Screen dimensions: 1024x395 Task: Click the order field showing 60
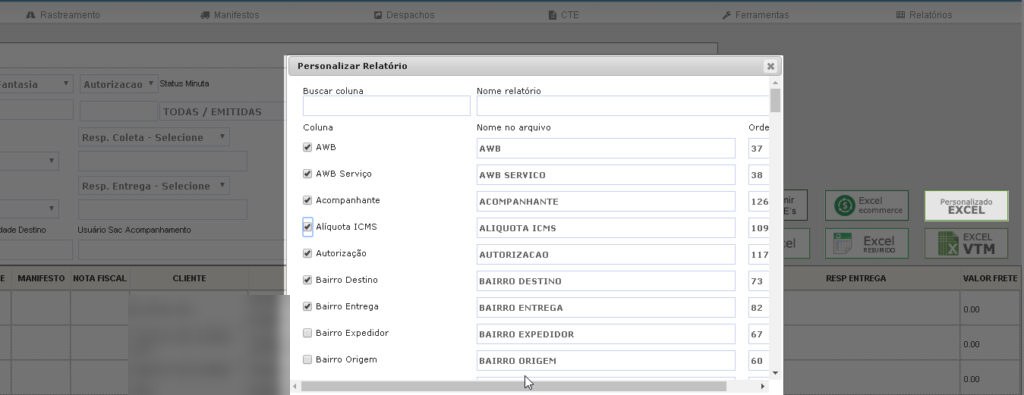pos(758,360)
